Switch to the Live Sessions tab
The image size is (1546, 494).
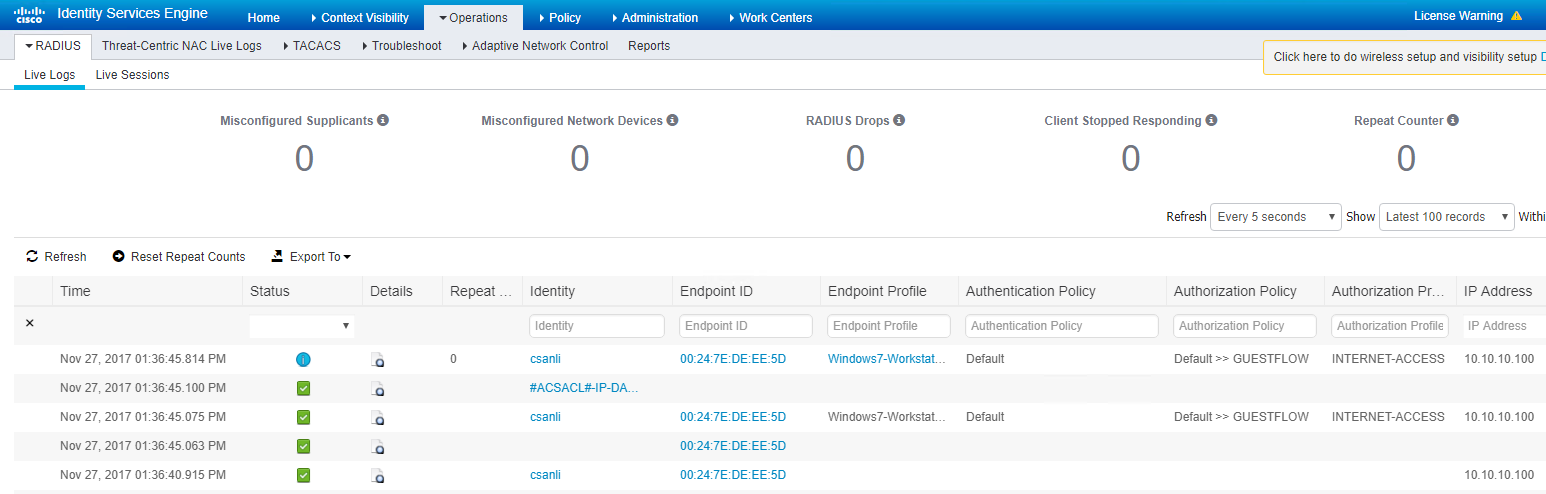[132, 75]
